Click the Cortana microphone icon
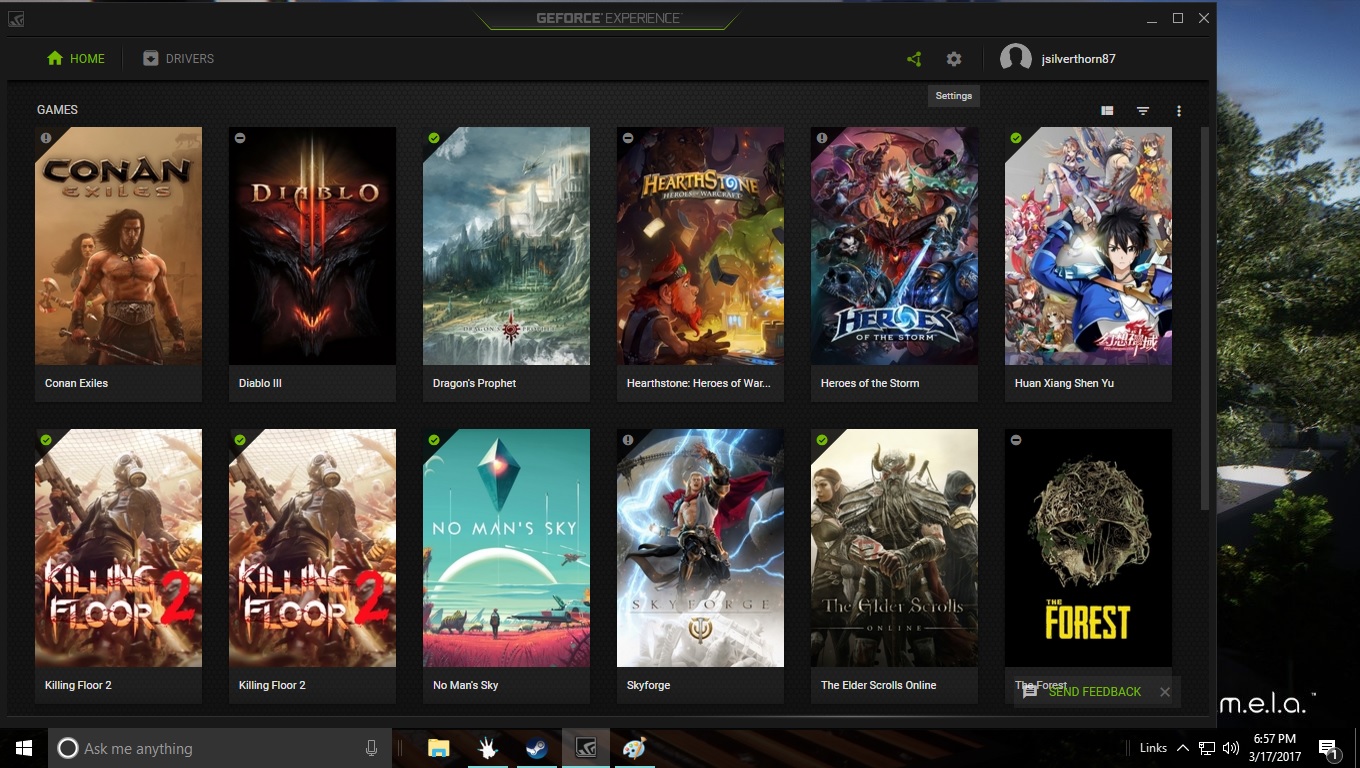This screenshot has width=1360, height=768. pos(372,748)
